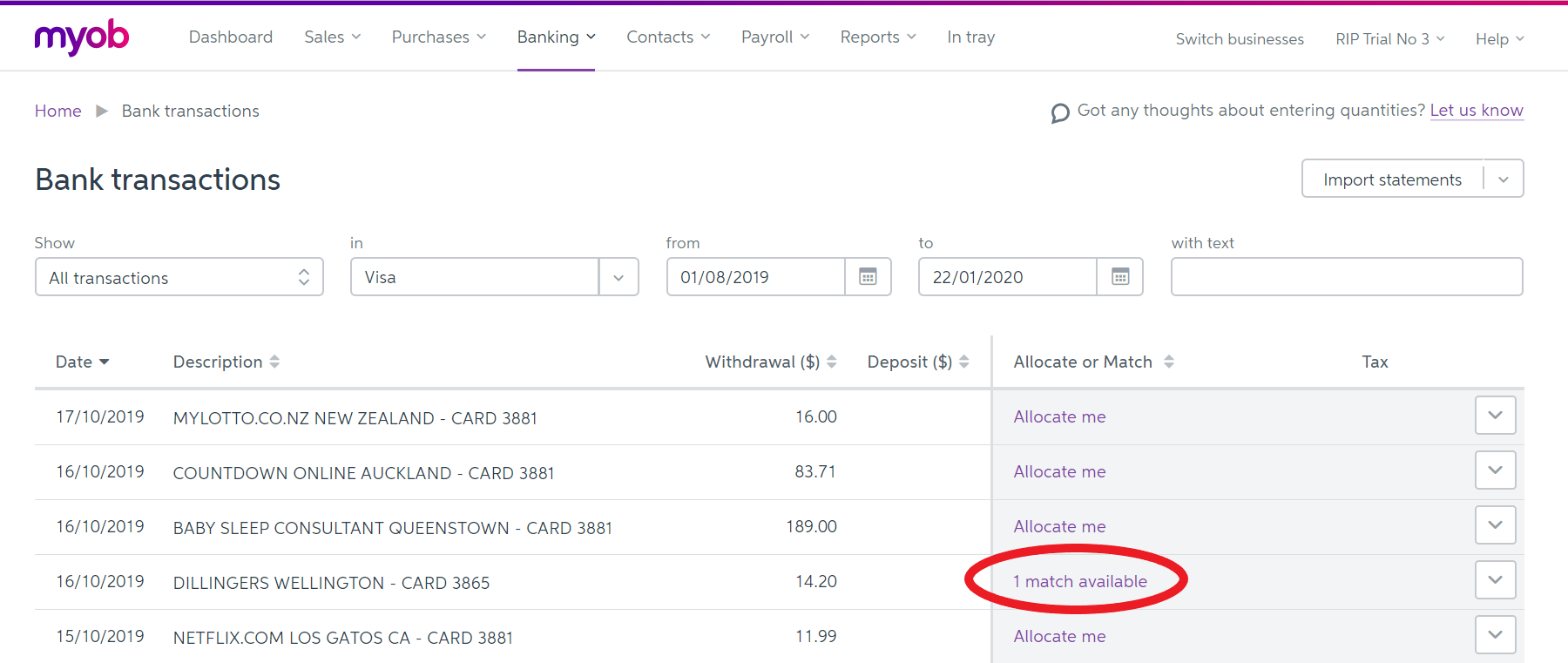This screenshot has width=1568, height=663.
Task: Click the with text search field
Action: (x=1347, y=277)
